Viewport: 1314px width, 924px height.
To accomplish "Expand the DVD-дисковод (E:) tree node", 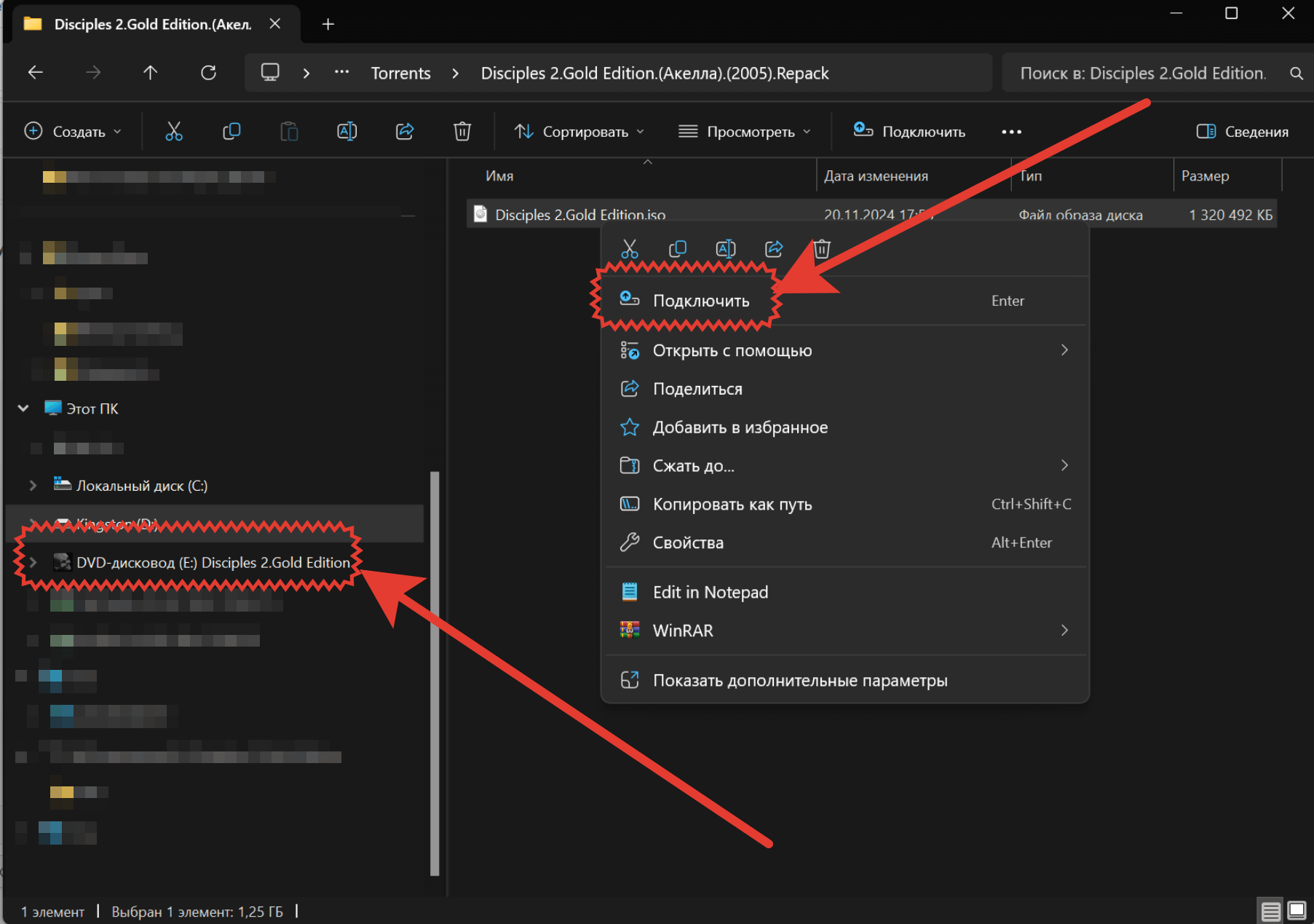I will pos(33,562).
